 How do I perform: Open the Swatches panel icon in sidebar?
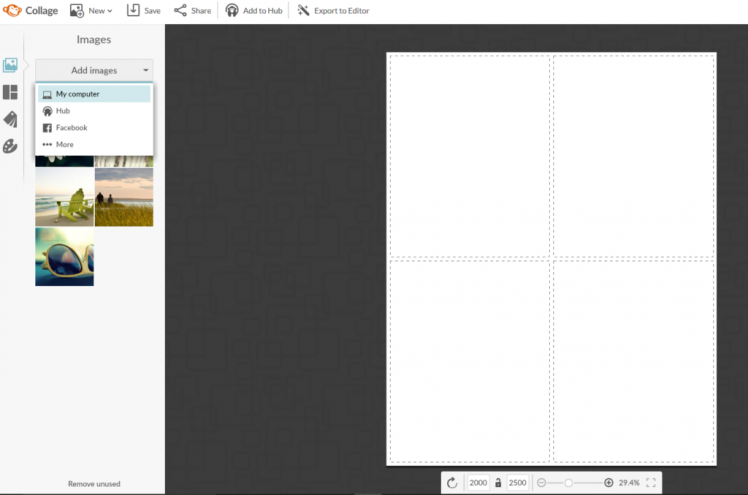pyautogui.click(x=10, y=119)
